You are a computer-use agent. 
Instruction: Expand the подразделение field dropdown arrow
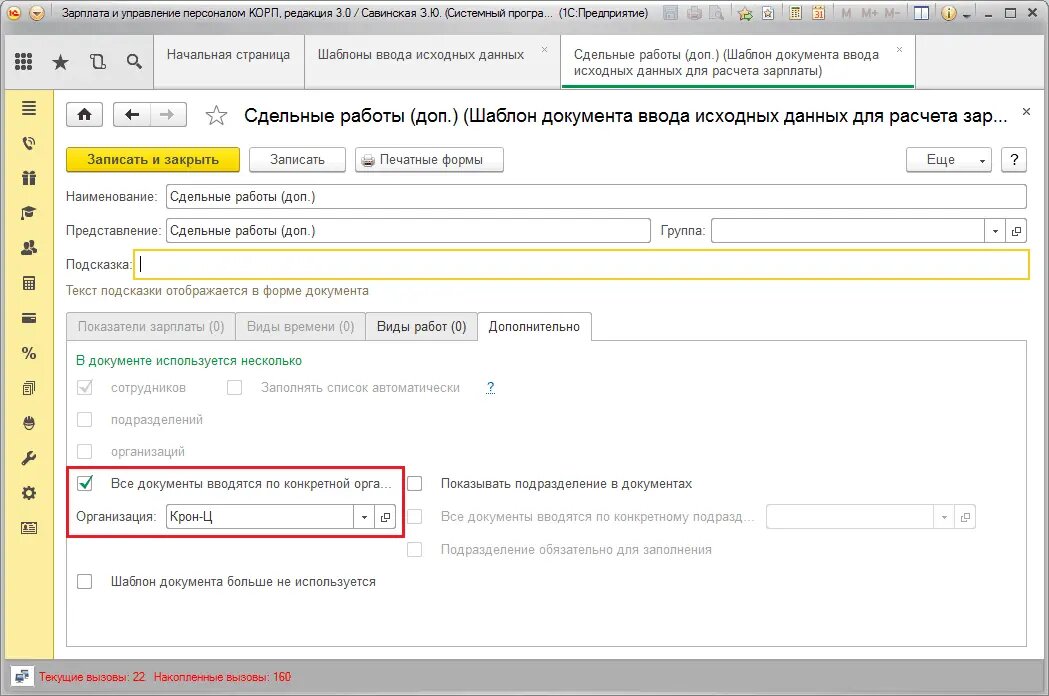coord(944,517)
